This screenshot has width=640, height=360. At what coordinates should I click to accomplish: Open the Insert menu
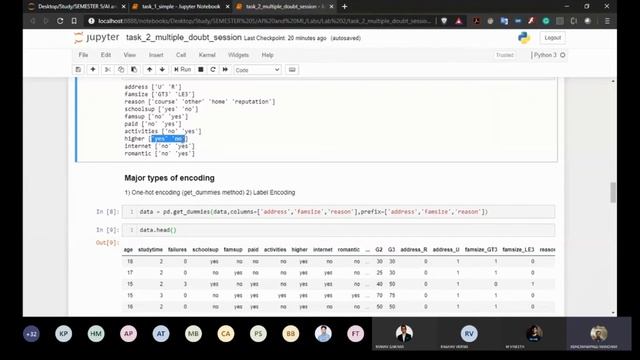pos(156,55)
